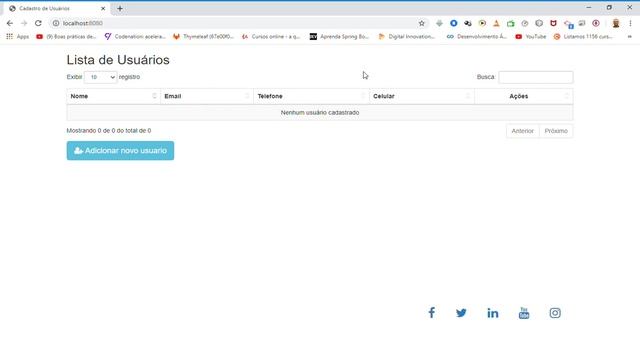Click the green extension icon
The image size is (640, 360).
pyautogui.click(x=511, y=23)
